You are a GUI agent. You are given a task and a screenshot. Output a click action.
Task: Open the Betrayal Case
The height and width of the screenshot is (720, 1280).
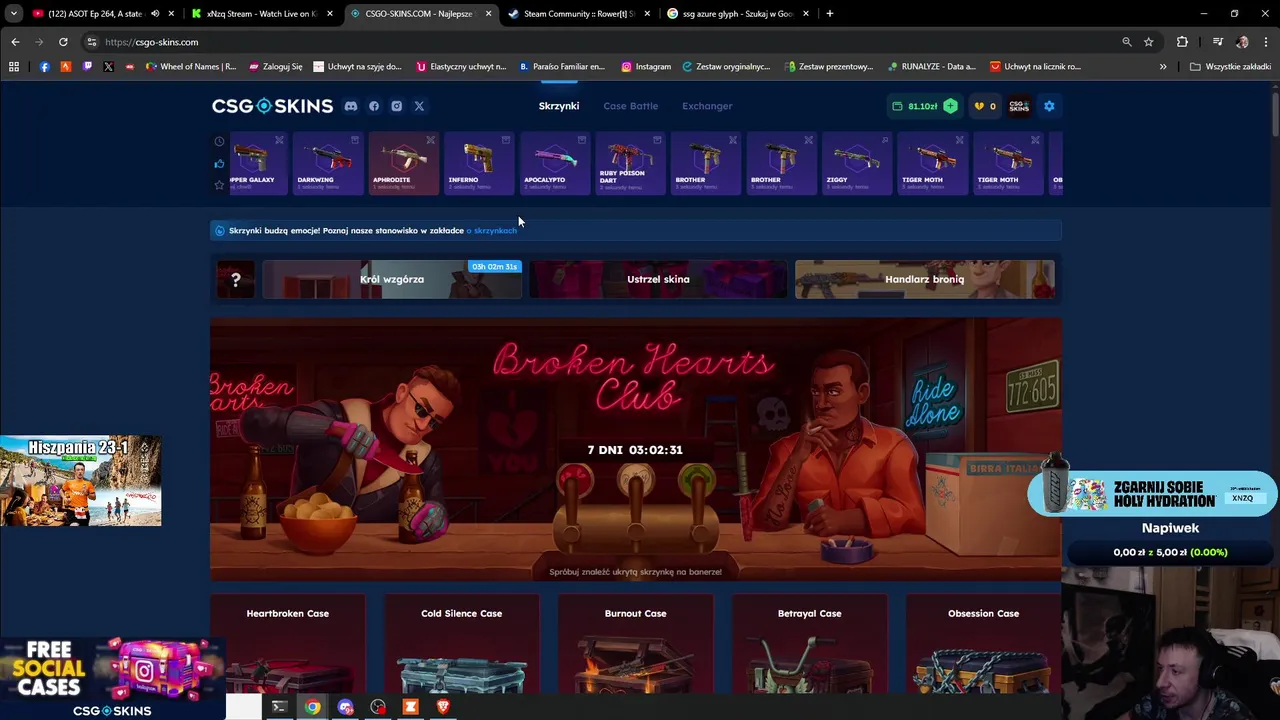[x=810, y=645]
